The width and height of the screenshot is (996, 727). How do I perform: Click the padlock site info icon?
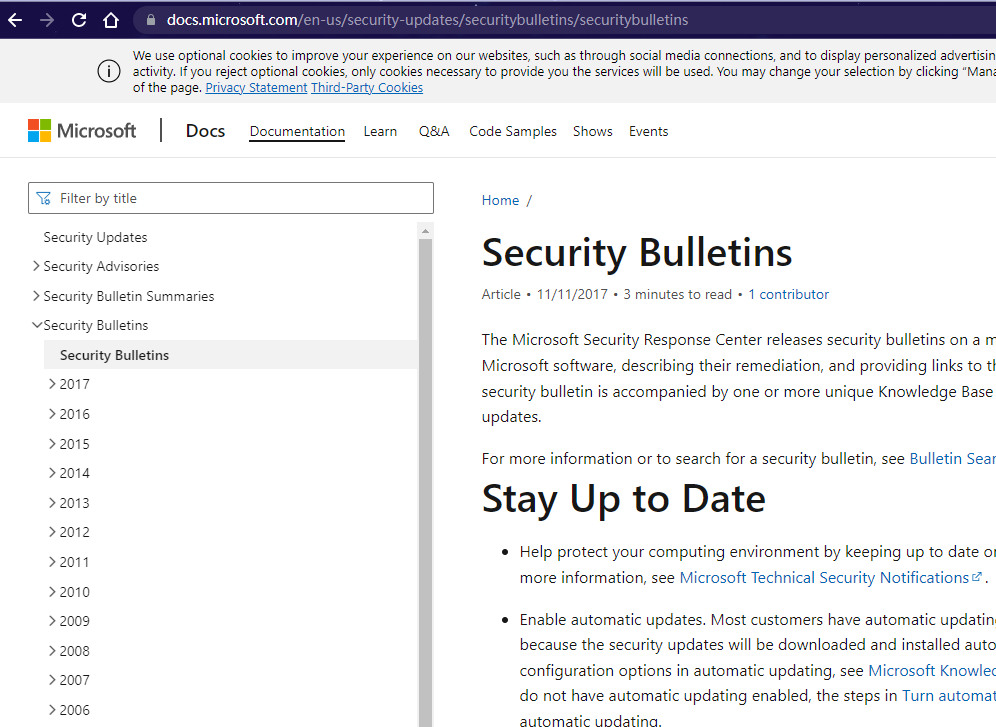[x=151, y=20]
